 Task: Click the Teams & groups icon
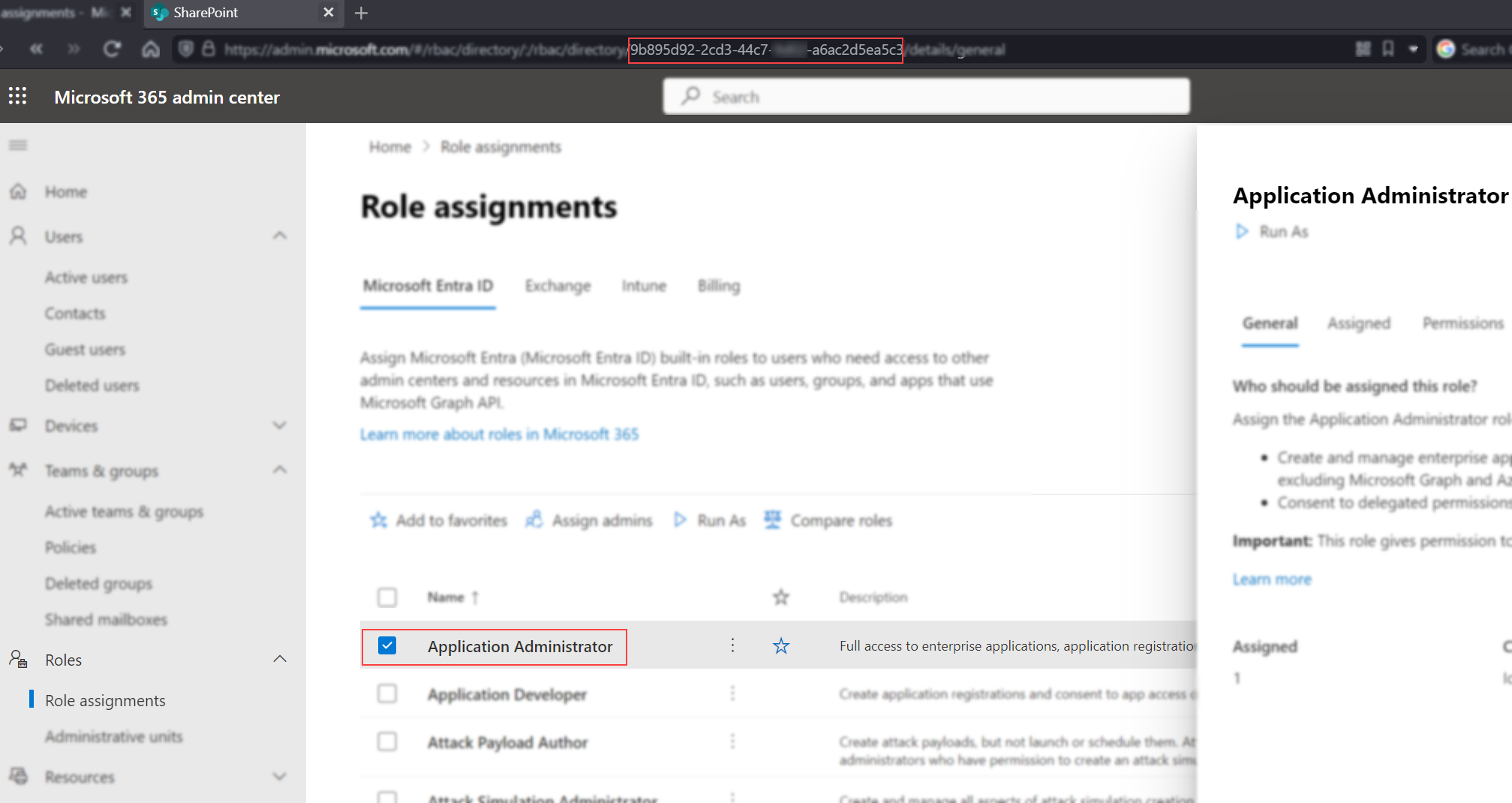point(18,471)
